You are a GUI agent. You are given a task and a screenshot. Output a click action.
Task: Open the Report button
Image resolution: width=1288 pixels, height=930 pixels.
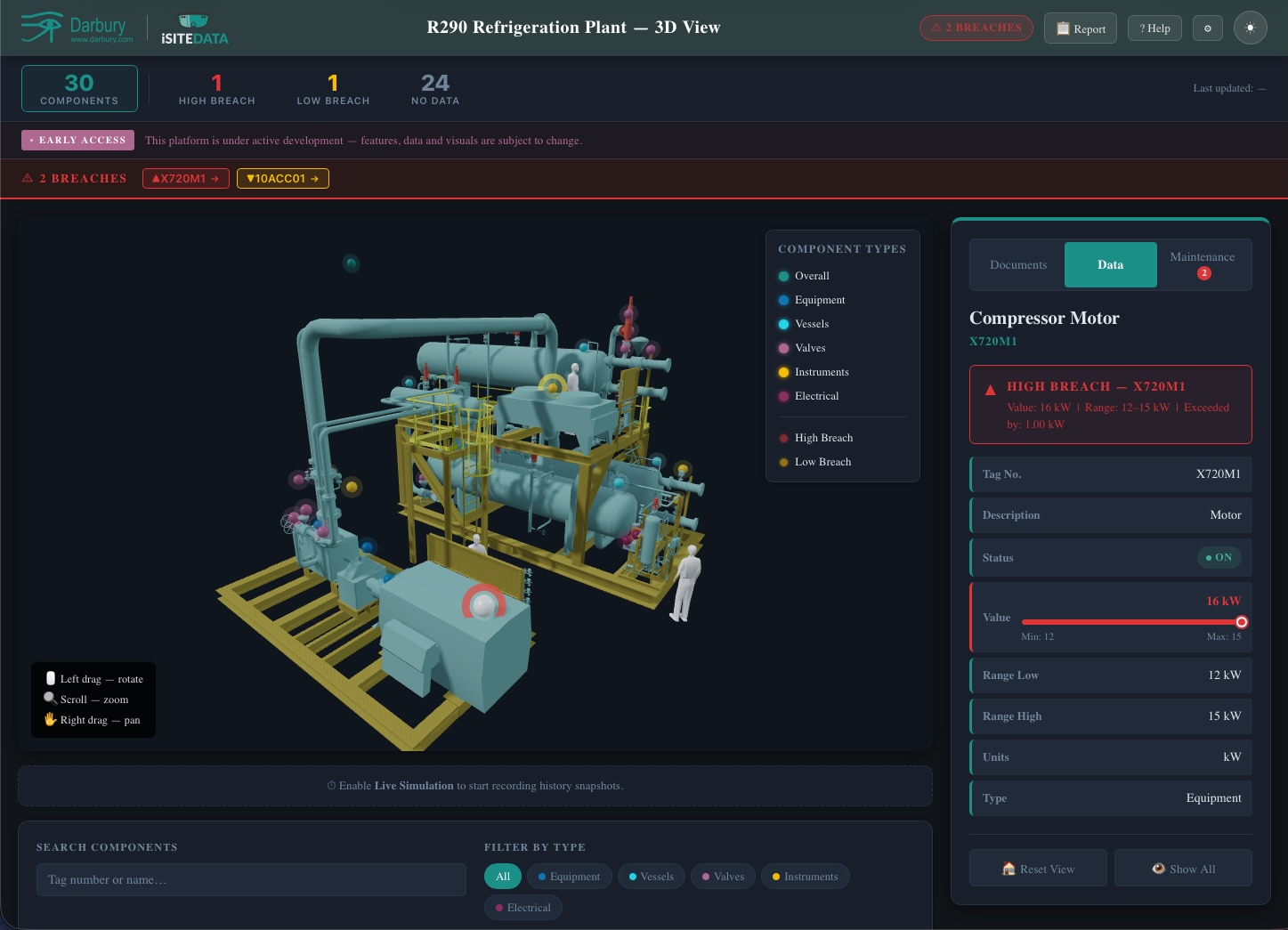1081,28
